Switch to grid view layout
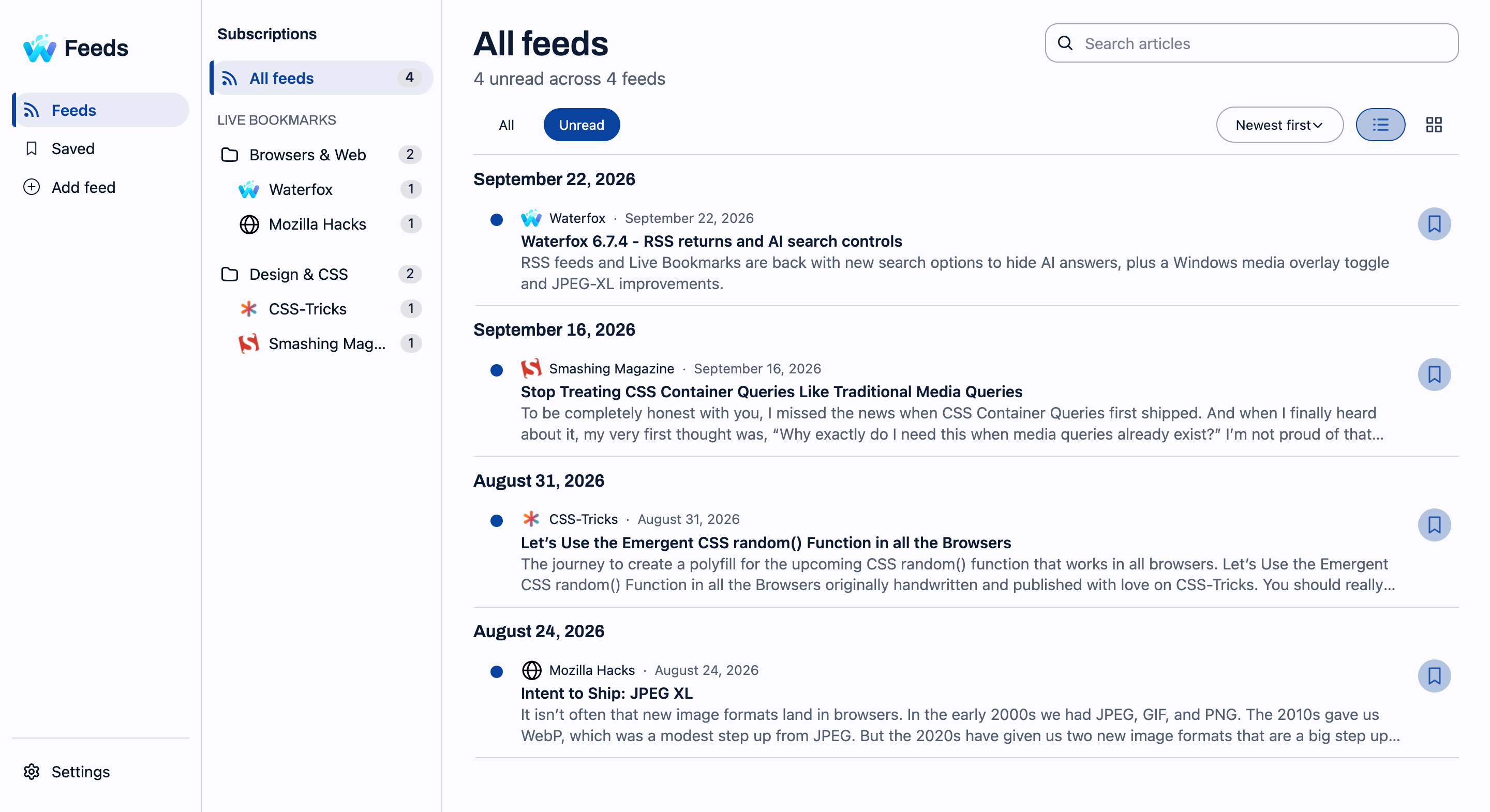The width and height of the screenshot is (1490, 812). [x=1434, y=125]
